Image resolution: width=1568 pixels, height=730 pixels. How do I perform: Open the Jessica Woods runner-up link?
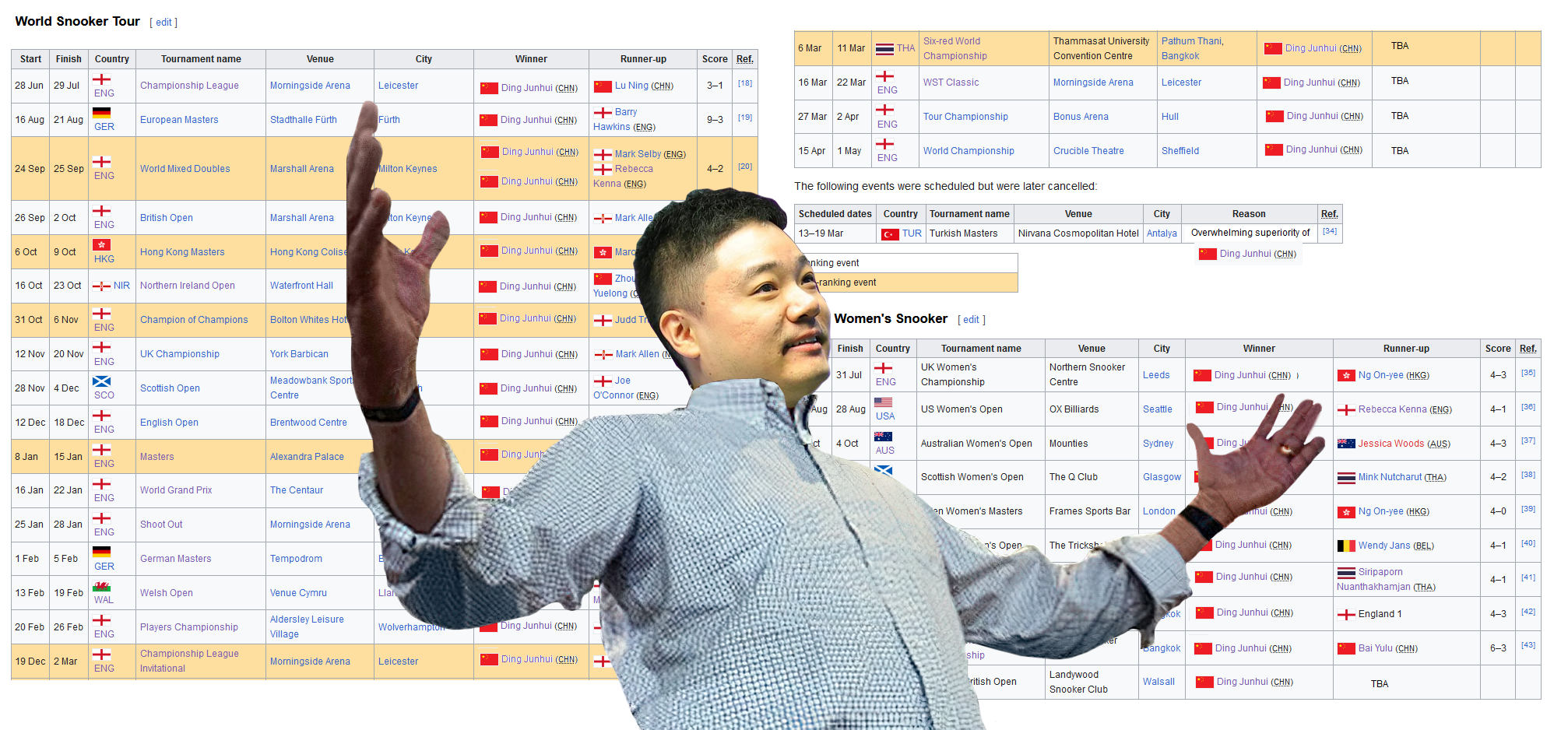(x=1391, y=444)
